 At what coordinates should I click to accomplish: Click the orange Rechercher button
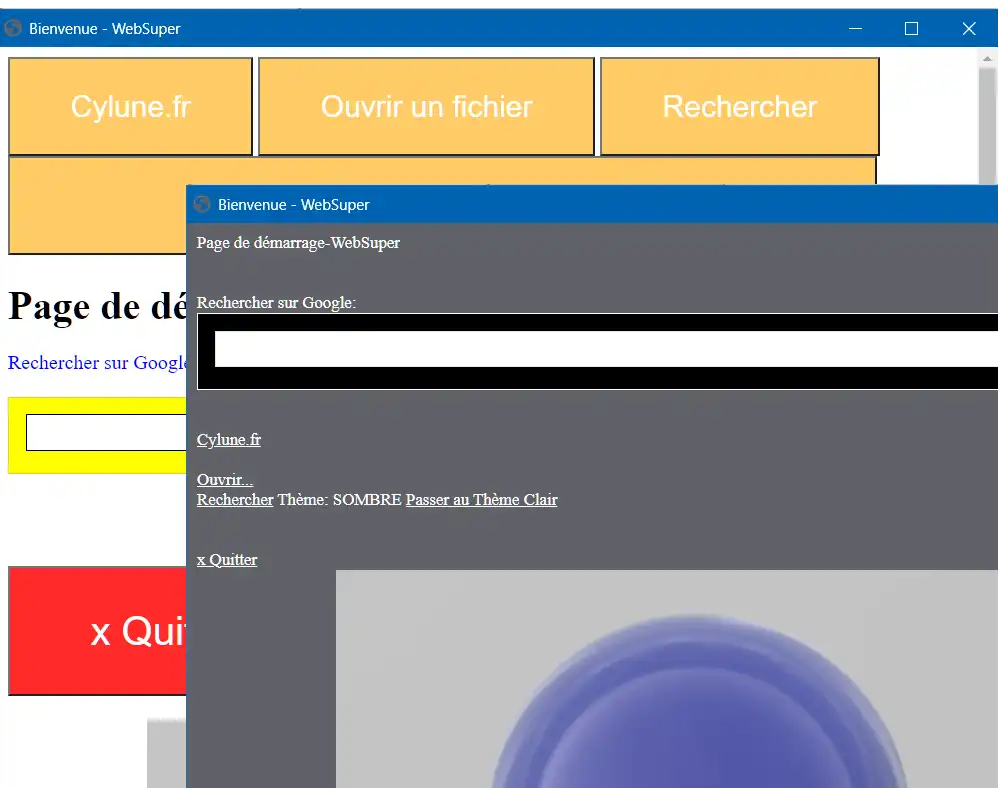(x=740, y=107)
